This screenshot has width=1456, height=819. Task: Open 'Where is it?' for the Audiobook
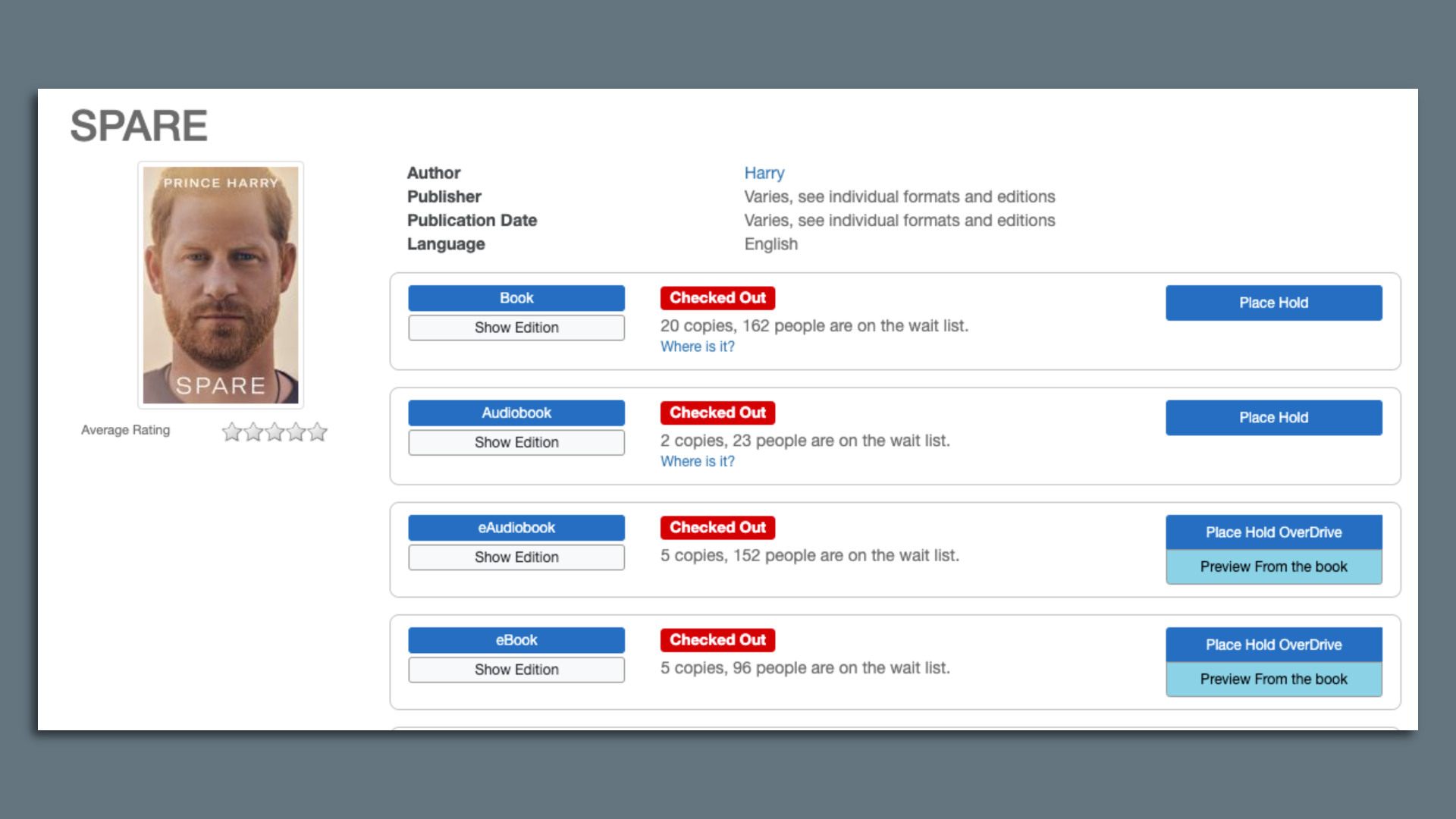[x=698, y=461]
